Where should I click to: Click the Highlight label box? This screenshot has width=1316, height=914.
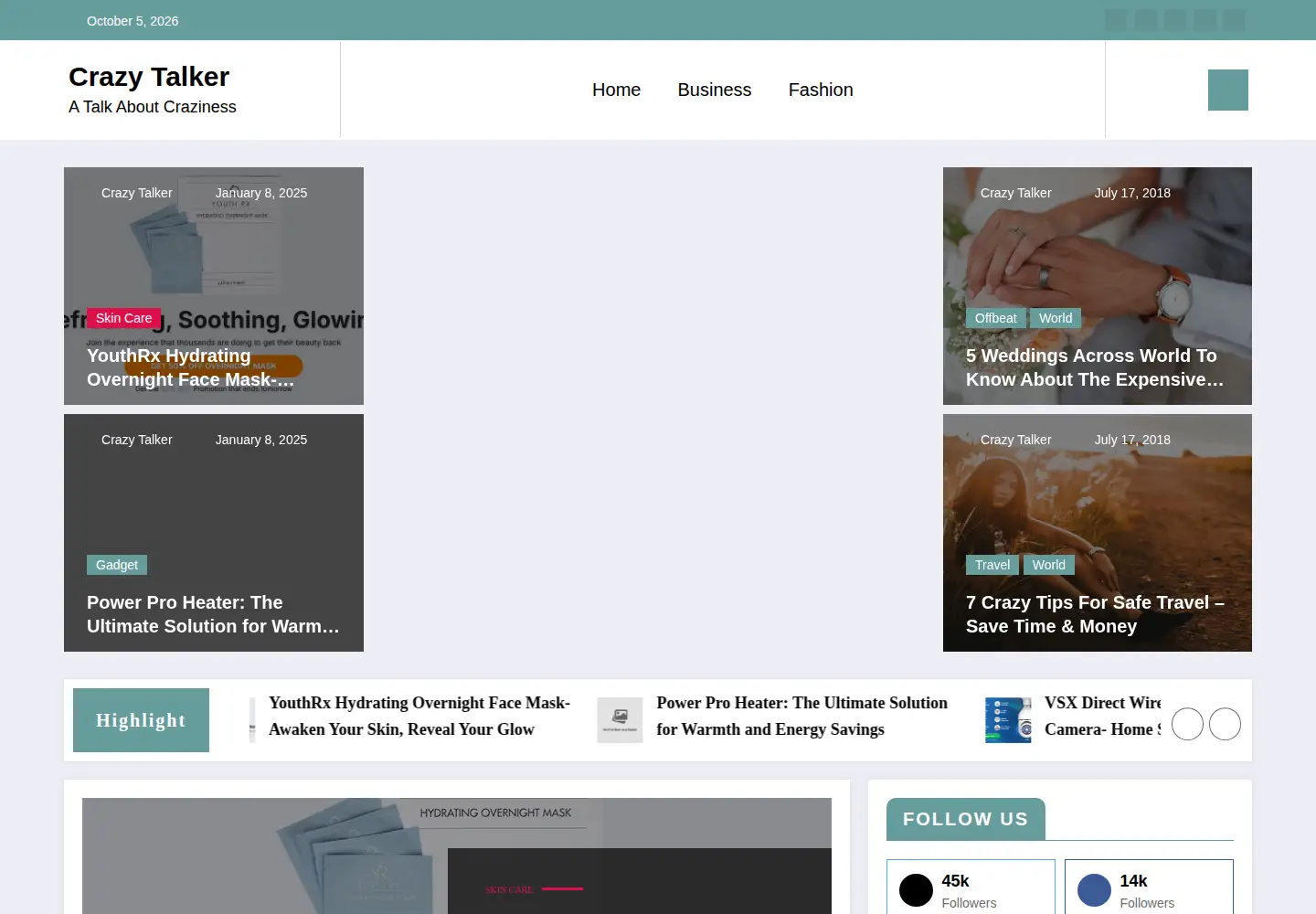141,720
